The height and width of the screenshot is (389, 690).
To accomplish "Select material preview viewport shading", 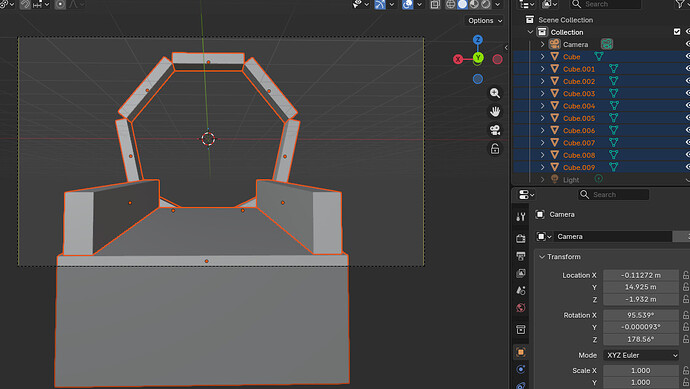I will click(474, 4).
